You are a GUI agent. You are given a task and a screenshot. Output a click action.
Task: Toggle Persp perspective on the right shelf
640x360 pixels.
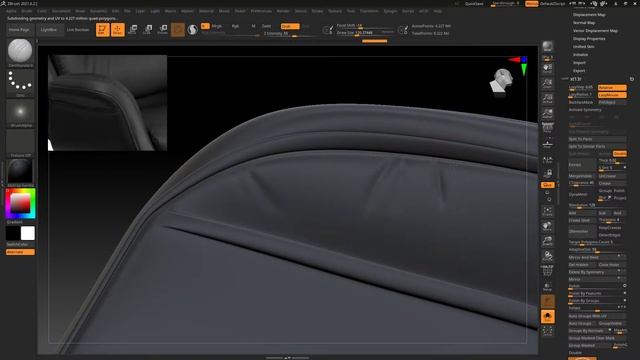pyautogui.click(x=547, y=128)
